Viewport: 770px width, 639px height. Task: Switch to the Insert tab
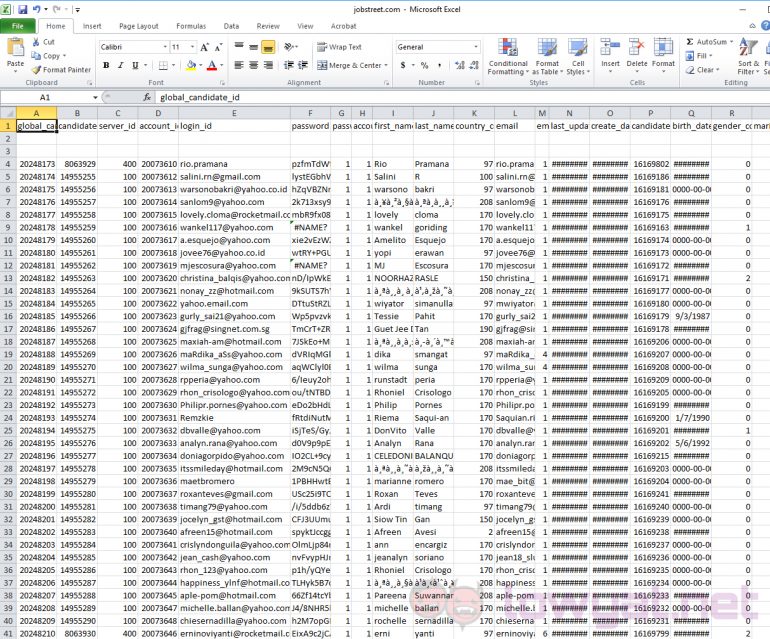click(x=92, y=26)
